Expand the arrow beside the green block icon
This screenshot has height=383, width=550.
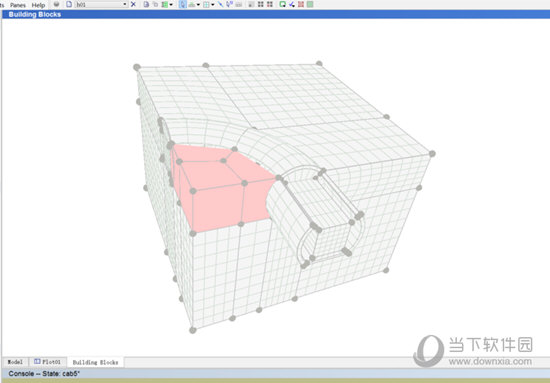(x=171, y=5)
